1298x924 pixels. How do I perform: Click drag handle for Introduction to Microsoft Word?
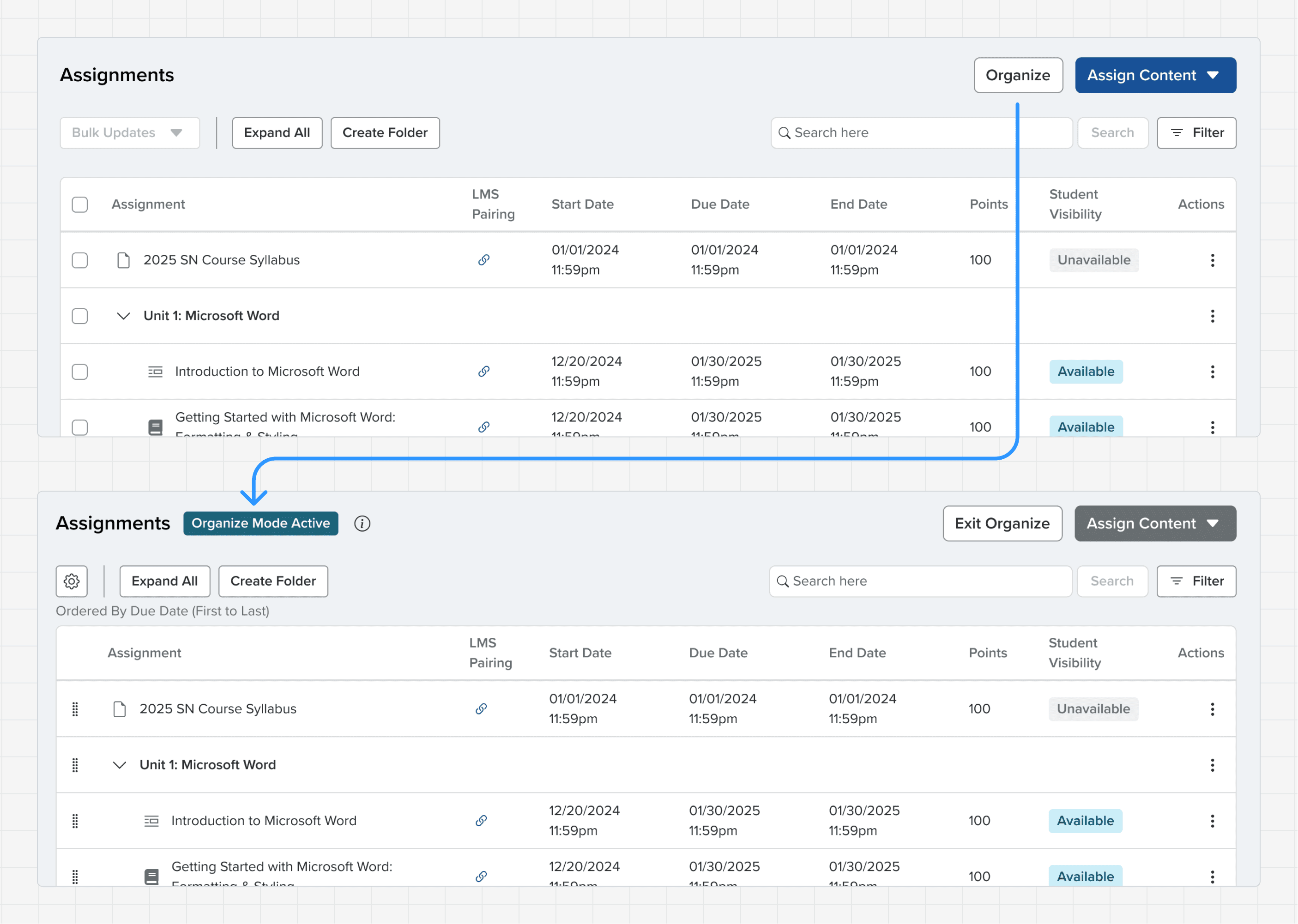pos(75,821)
